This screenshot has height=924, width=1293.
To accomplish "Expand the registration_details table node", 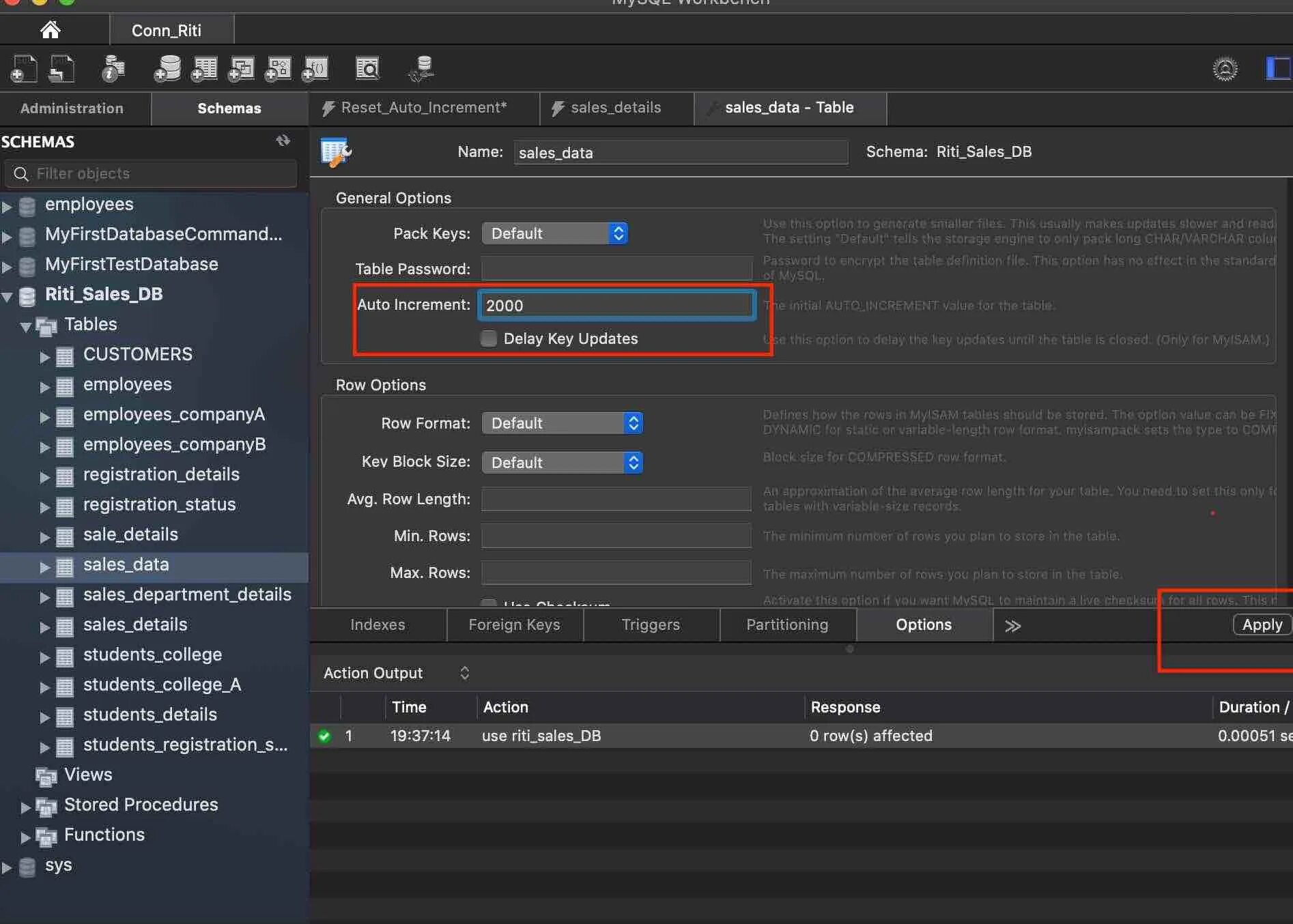I will pos(45,476).
